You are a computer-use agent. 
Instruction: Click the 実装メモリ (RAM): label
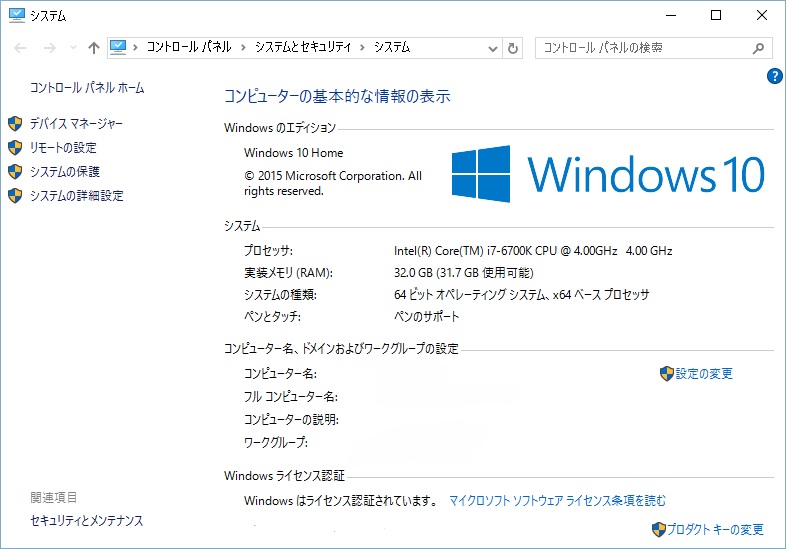288,273
